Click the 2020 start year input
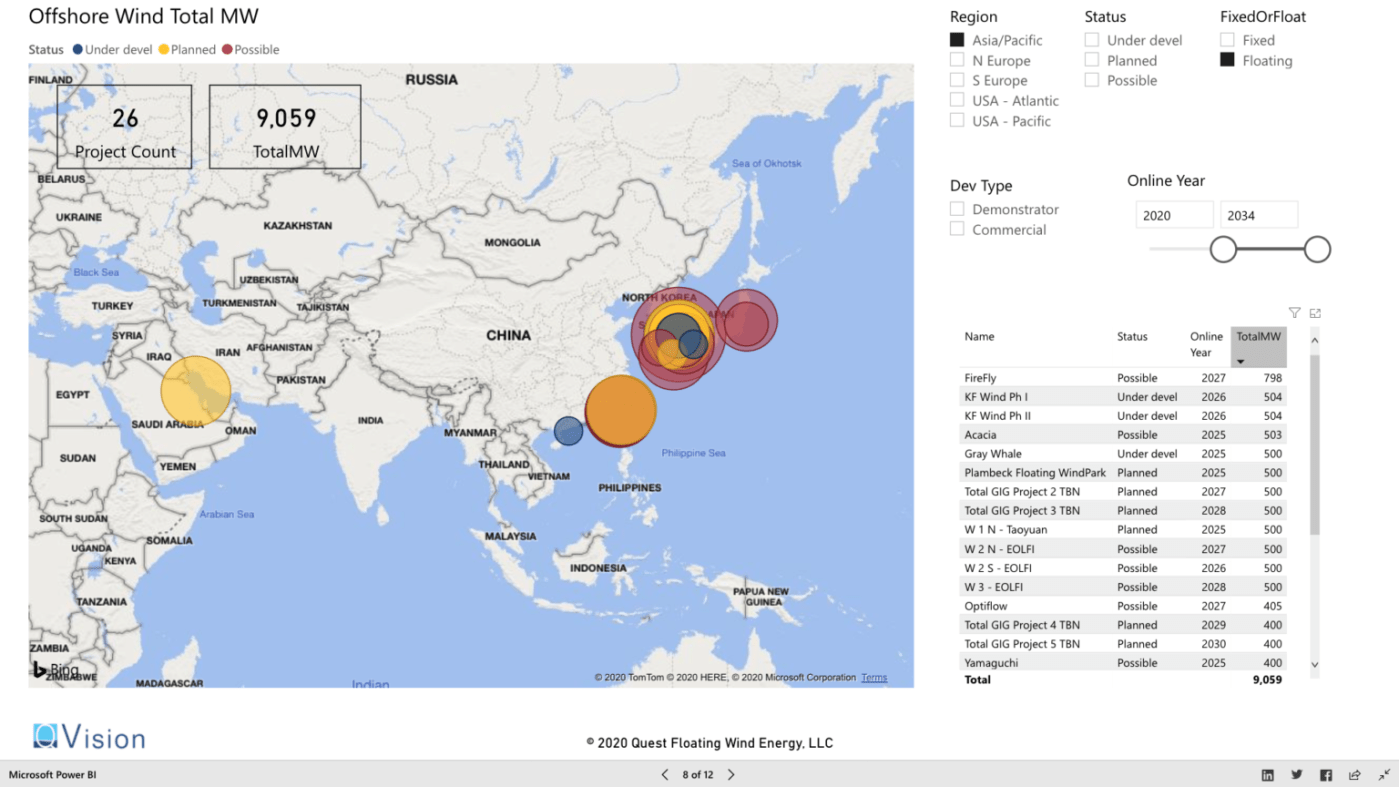 pos(1174,215)
